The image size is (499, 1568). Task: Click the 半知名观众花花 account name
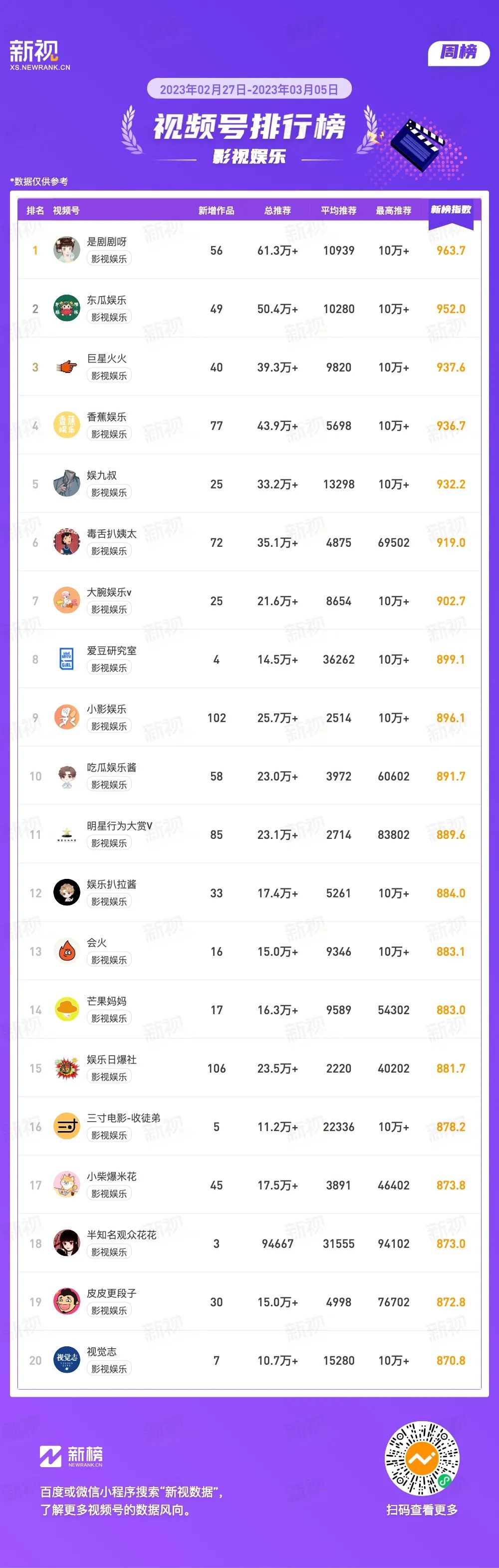click(122, 1235)
